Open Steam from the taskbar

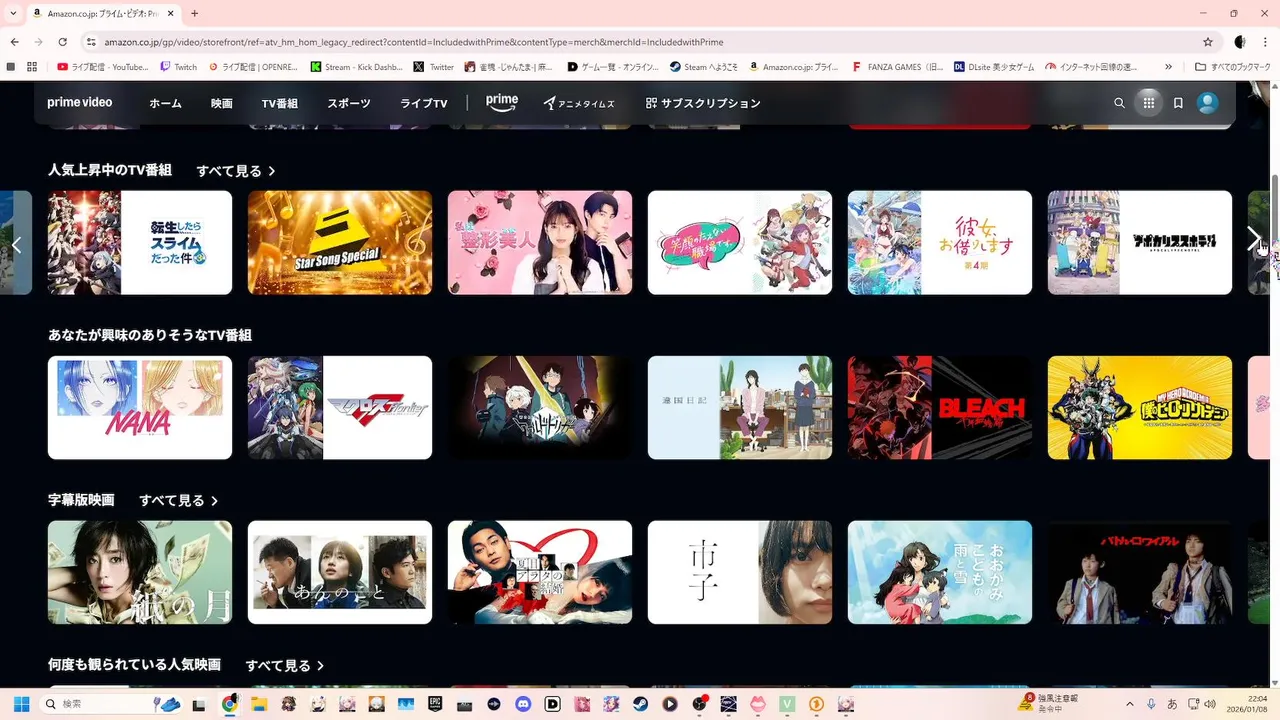point(640,704)
